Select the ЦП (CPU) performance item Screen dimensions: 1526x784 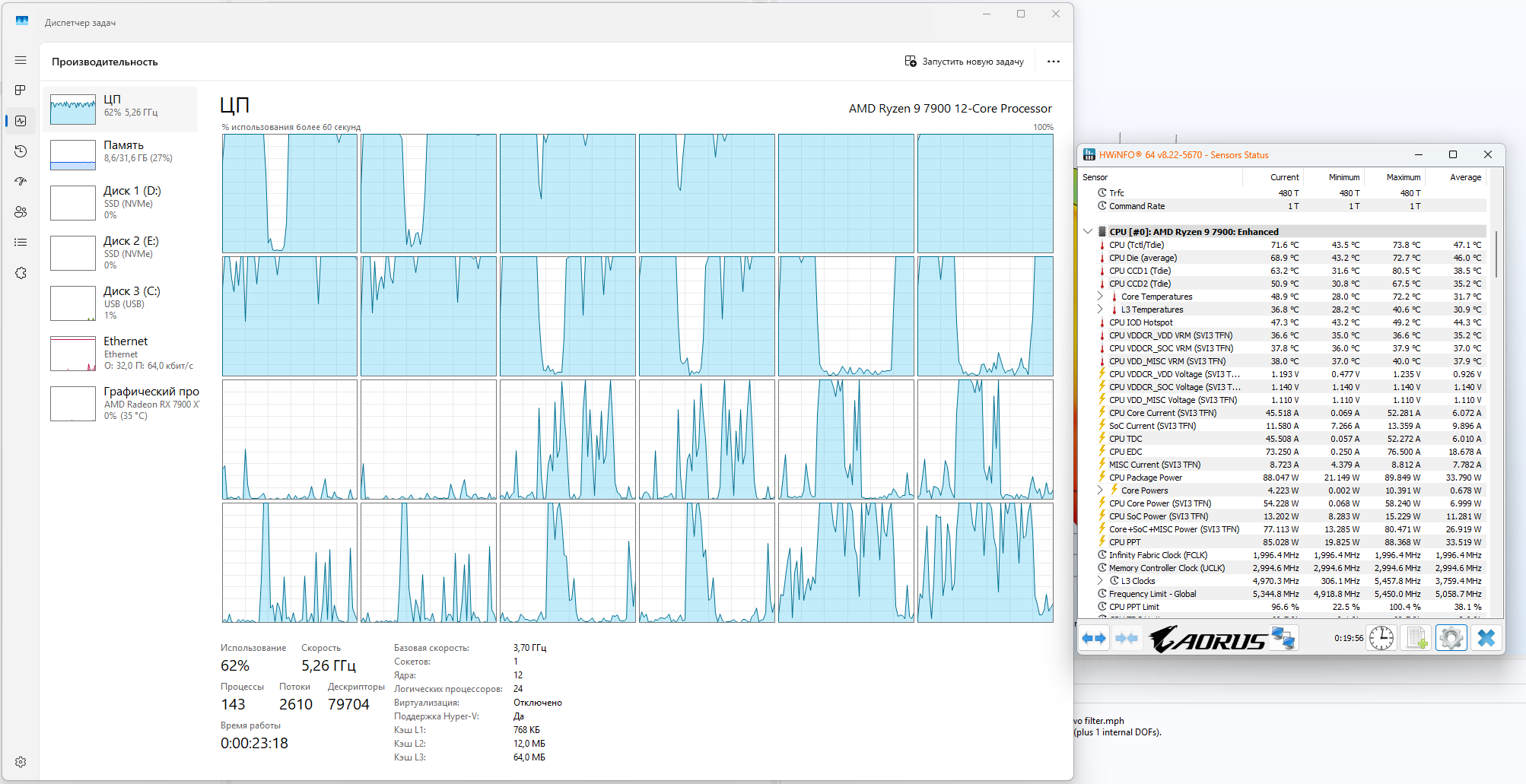[x=122, y=110]
